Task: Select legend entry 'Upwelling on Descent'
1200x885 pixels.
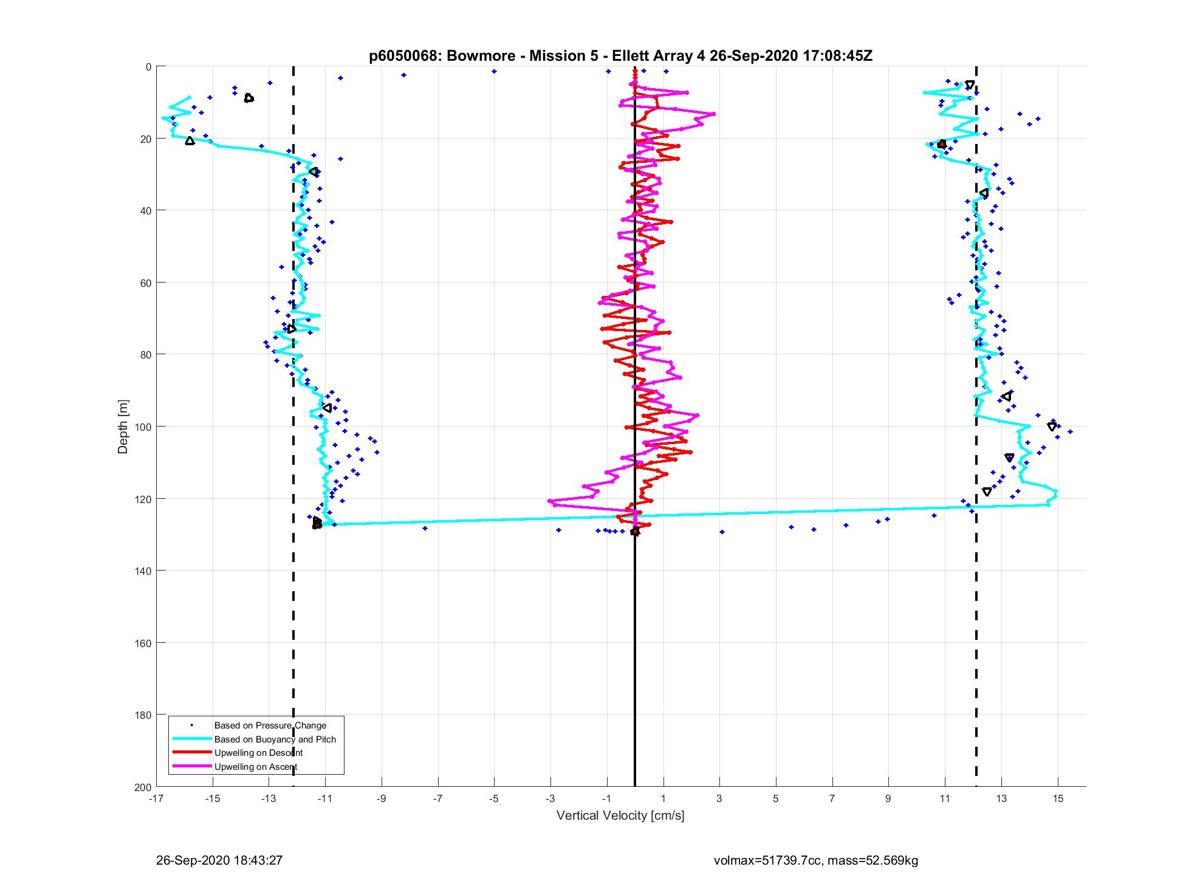Action: pyautogui.click(x=258, y=752)
